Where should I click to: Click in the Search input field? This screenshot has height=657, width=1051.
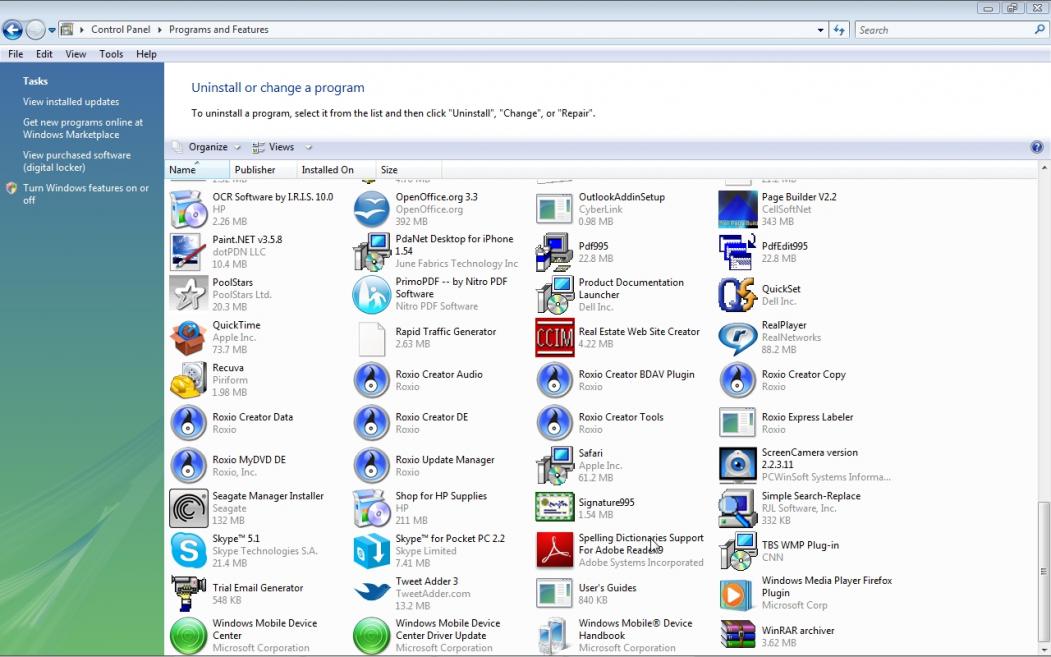[x=945, y=30]
